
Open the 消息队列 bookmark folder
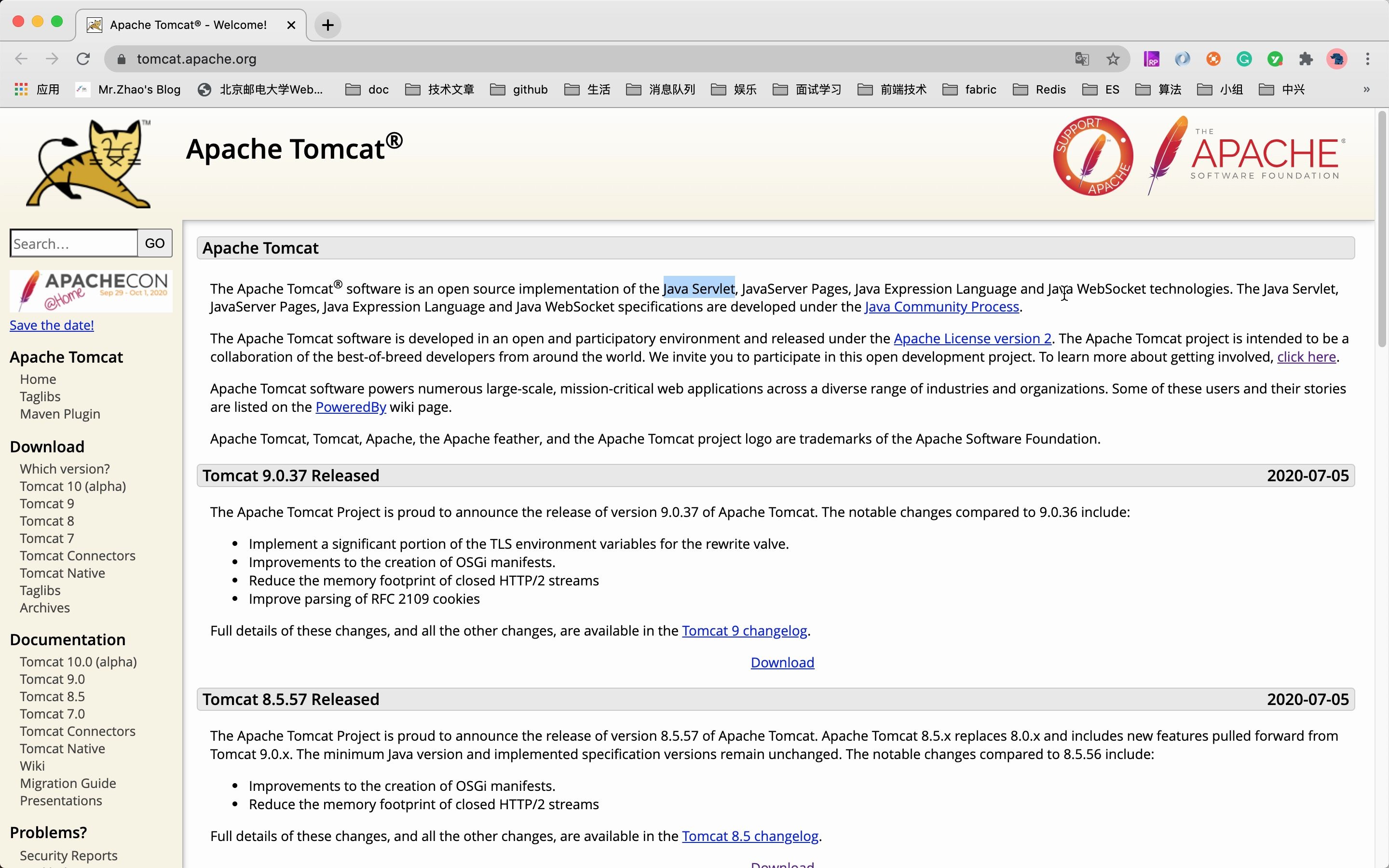point(661,89)
